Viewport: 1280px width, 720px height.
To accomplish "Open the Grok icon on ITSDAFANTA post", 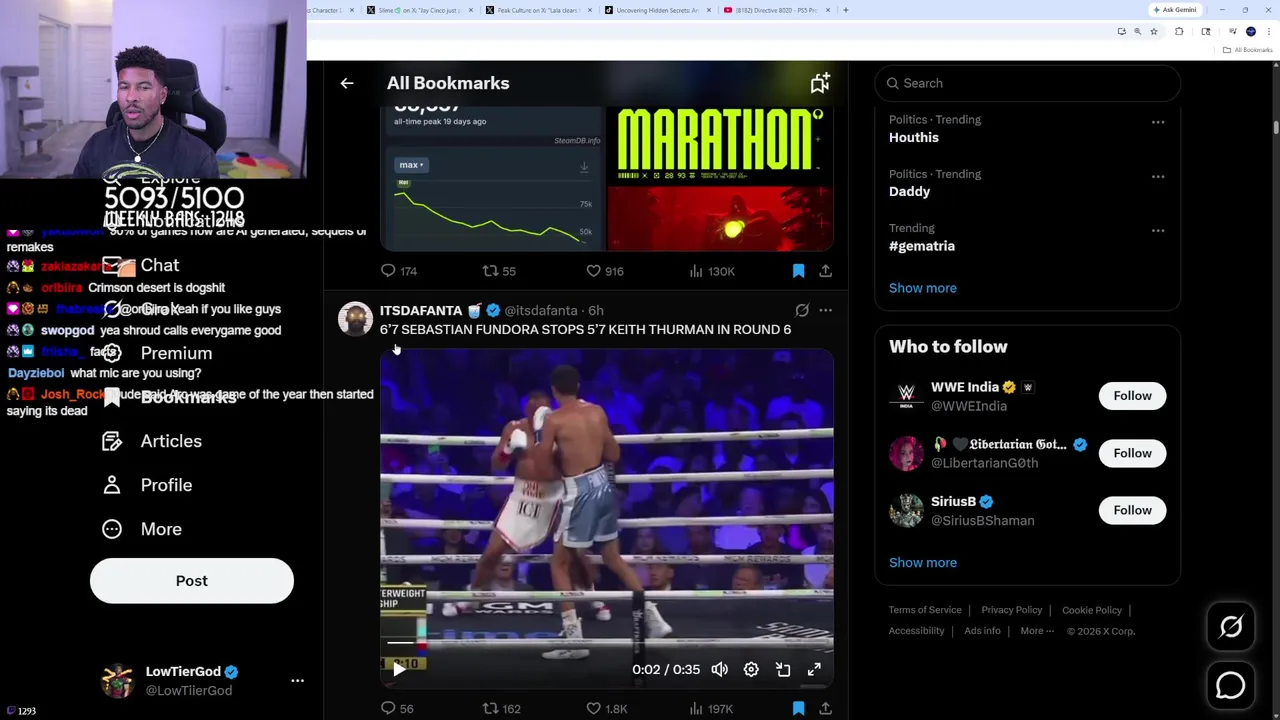I will [x=801, y=310].
